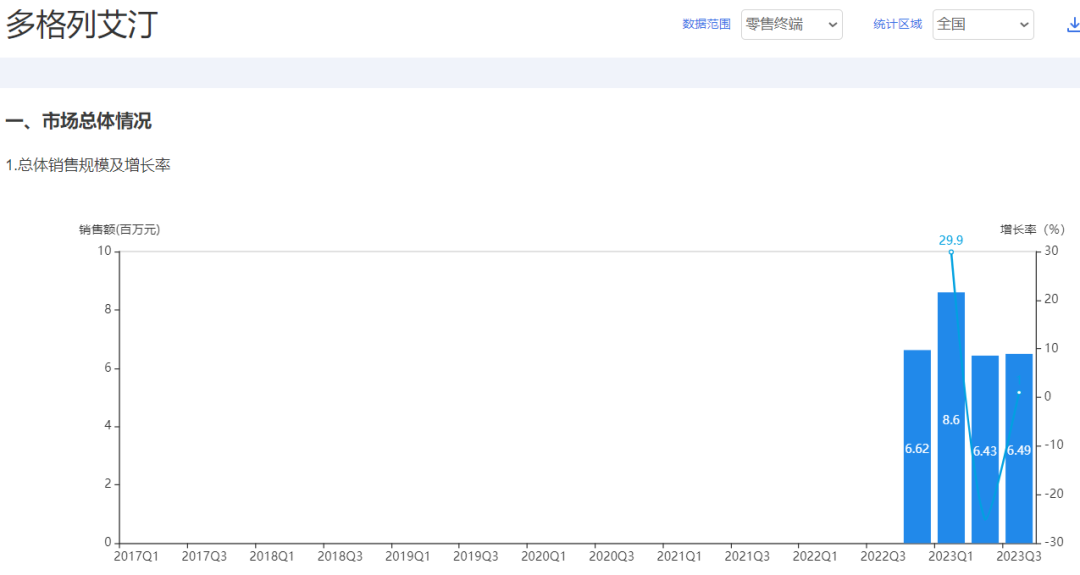Viewport: 1080px width, 575px height.
Task: Click the 2023Q1 x-axis label
Action: [x=951, y=556]
